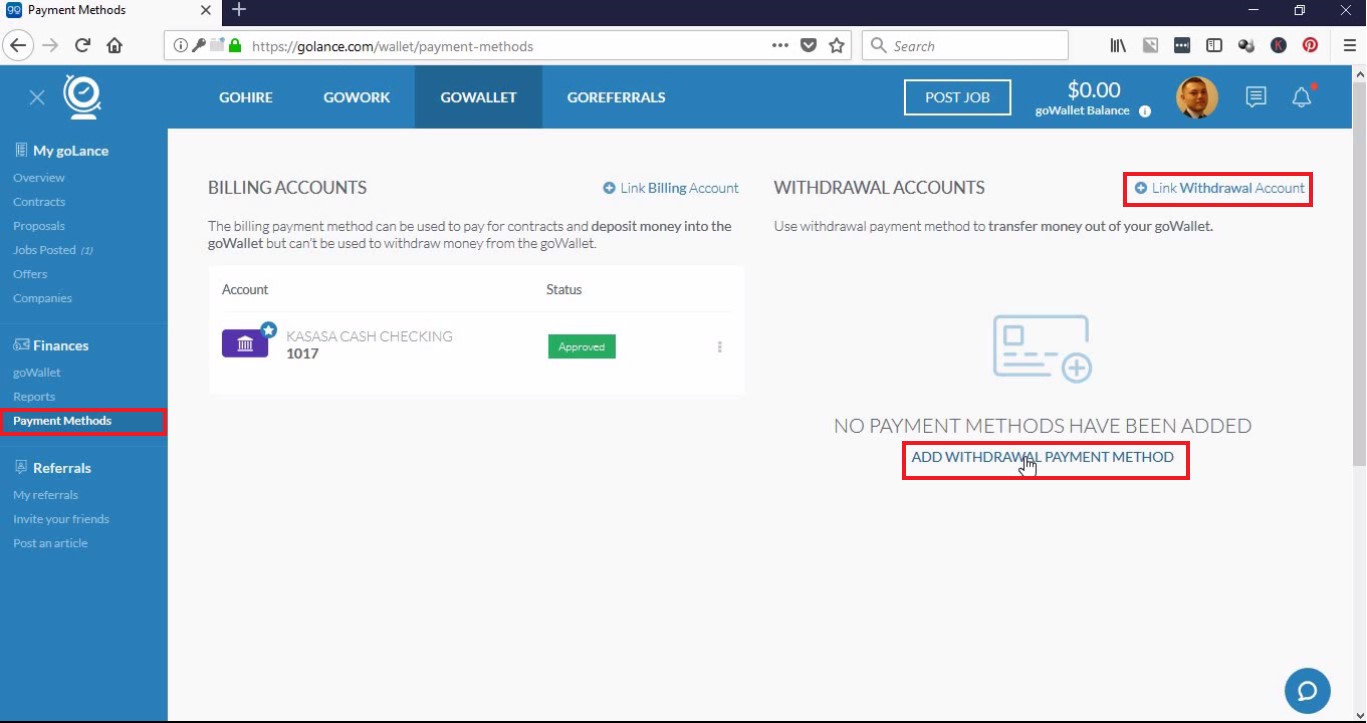
Task: Open Offers in the sidebar
Action: pos(30,274)
